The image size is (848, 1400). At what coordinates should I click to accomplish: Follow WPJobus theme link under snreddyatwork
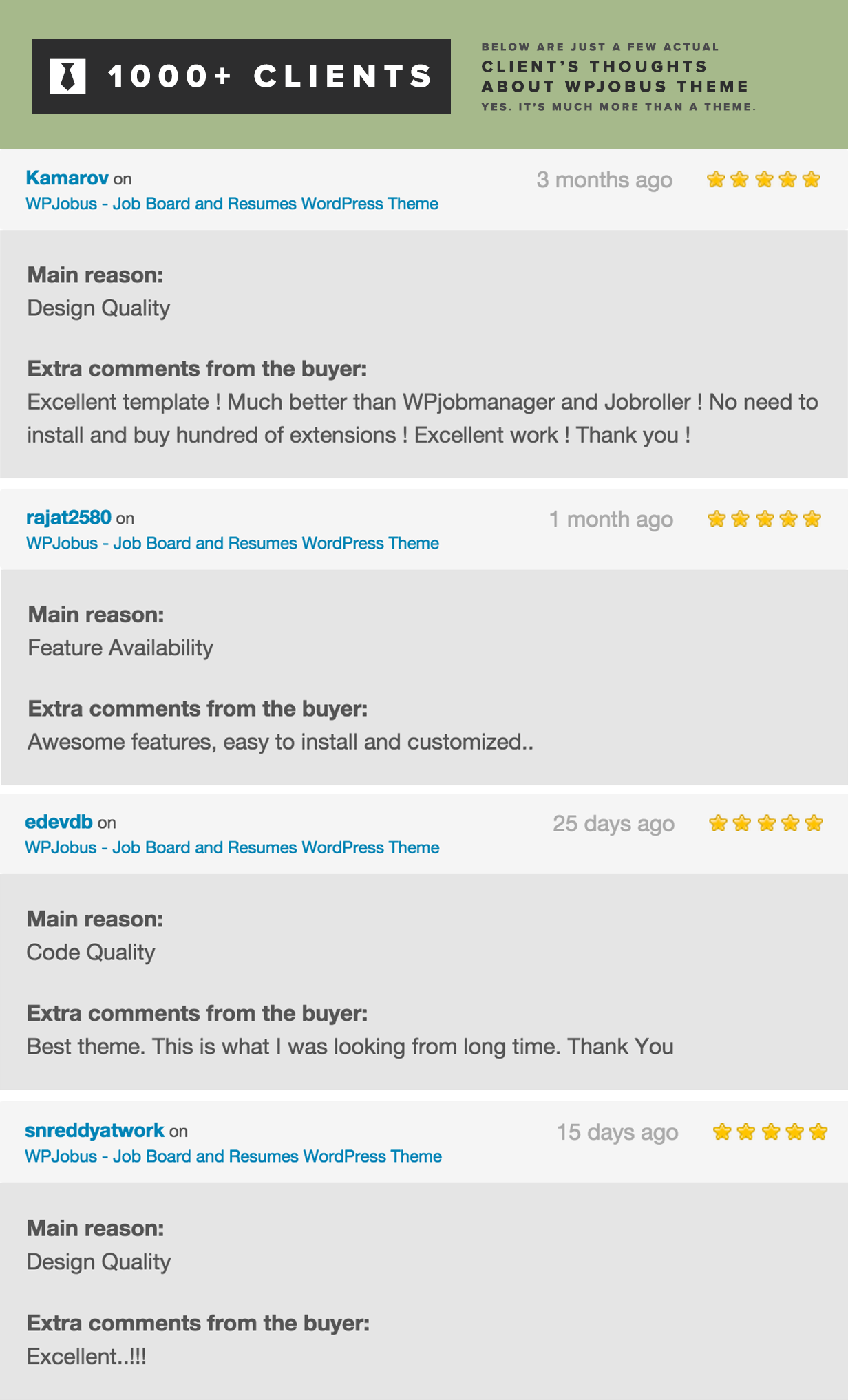point(233,1156)
